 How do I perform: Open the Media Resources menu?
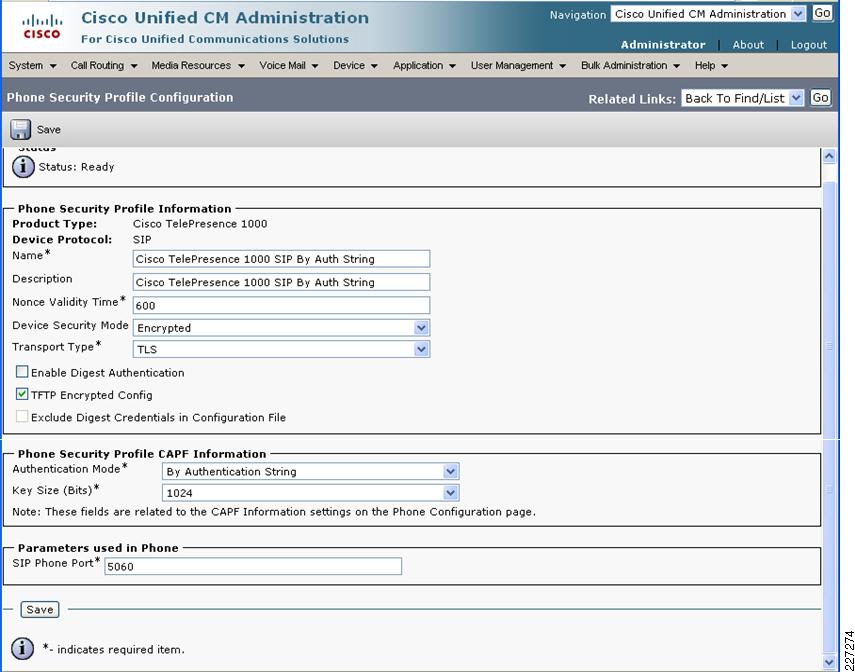(x=198, y=65)
